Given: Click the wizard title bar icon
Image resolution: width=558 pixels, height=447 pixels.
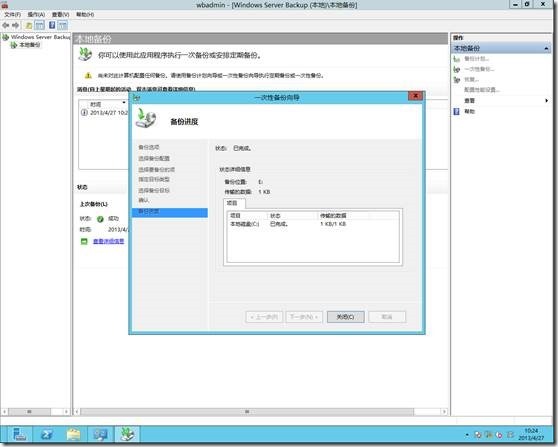Looking at the screenshot, I should pyautogui.click(x=136, y=97).
